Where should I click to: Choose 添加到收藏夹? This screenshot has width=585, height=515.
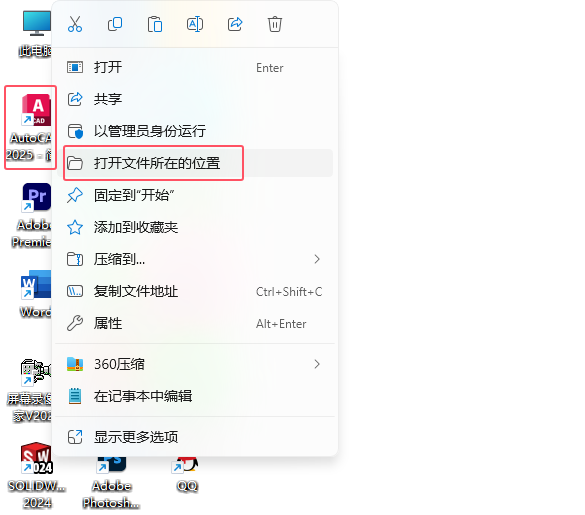pyautogui.click(x=195, y=227)
